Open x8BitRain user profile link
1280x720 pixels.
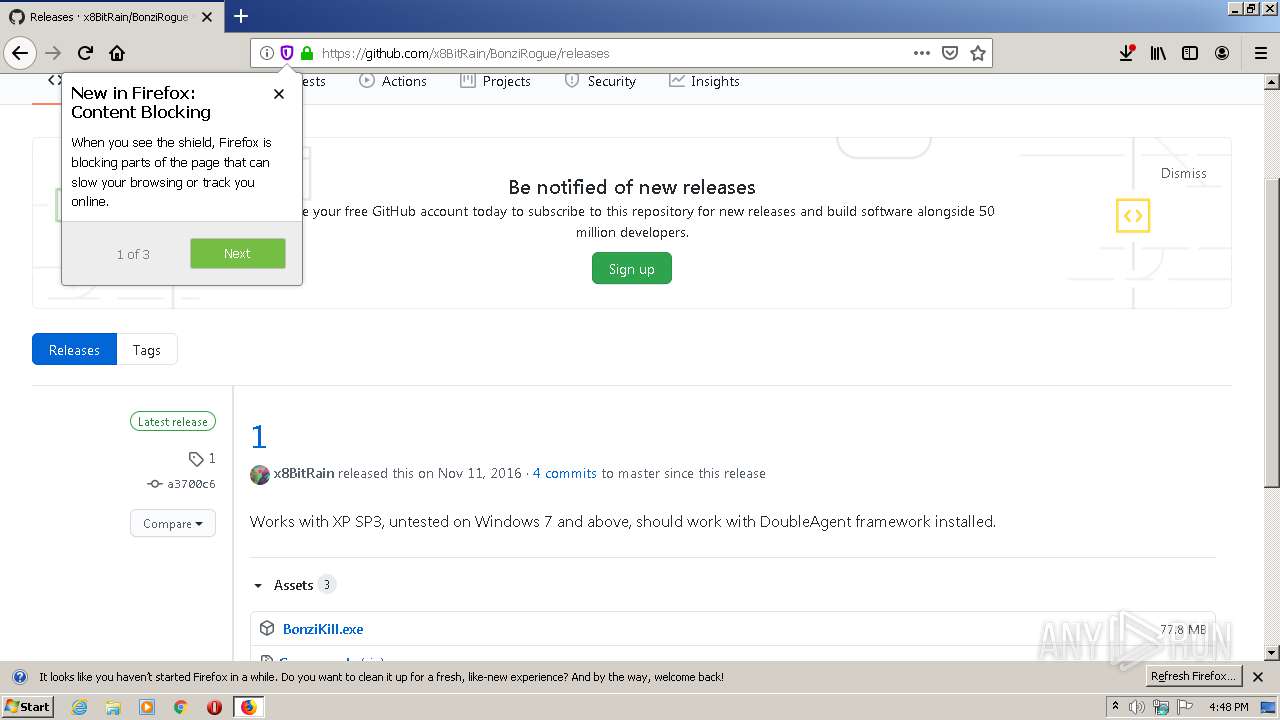coord(304,473)
